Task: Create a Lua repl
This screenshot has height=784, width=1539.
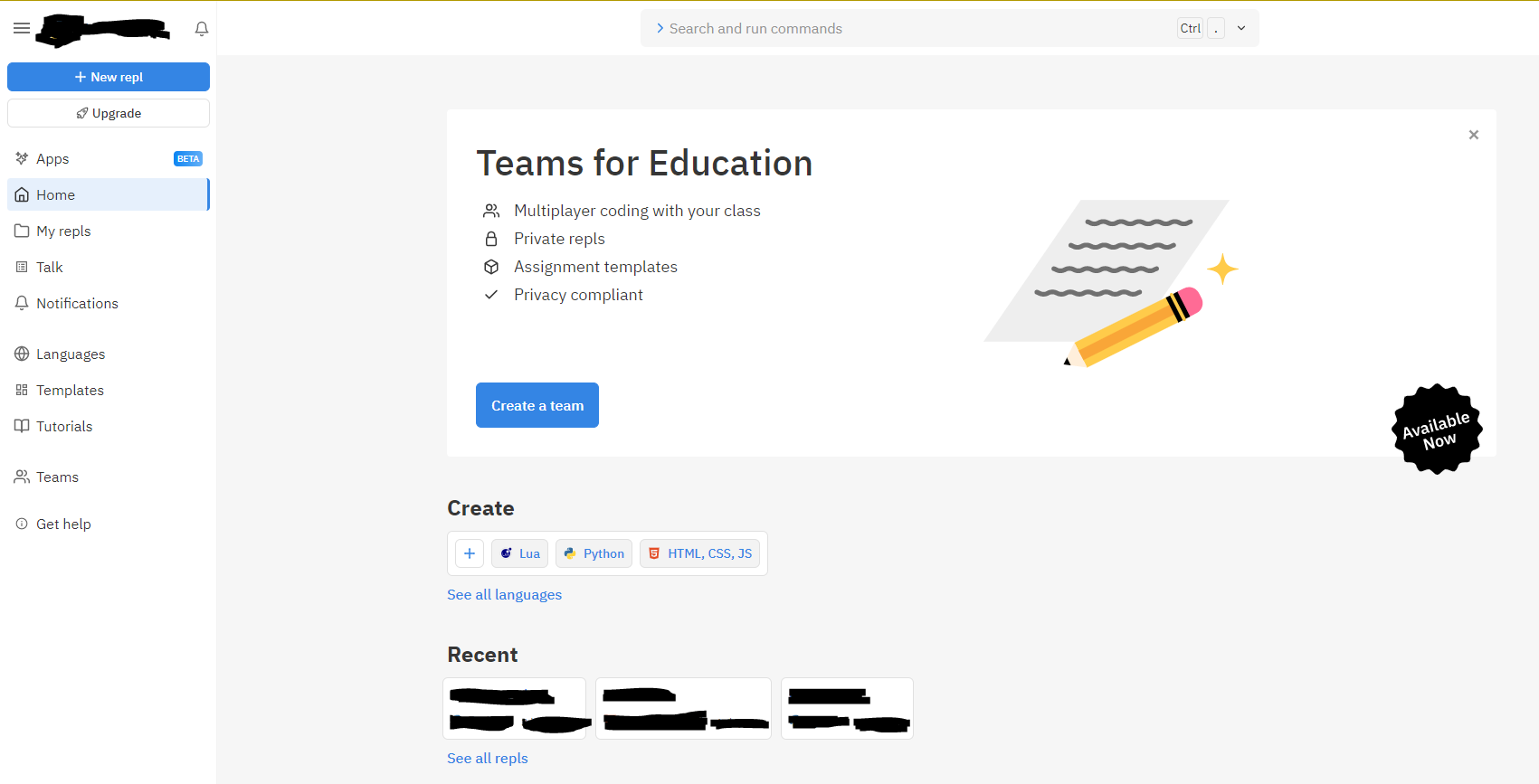Action: [520, 553]
